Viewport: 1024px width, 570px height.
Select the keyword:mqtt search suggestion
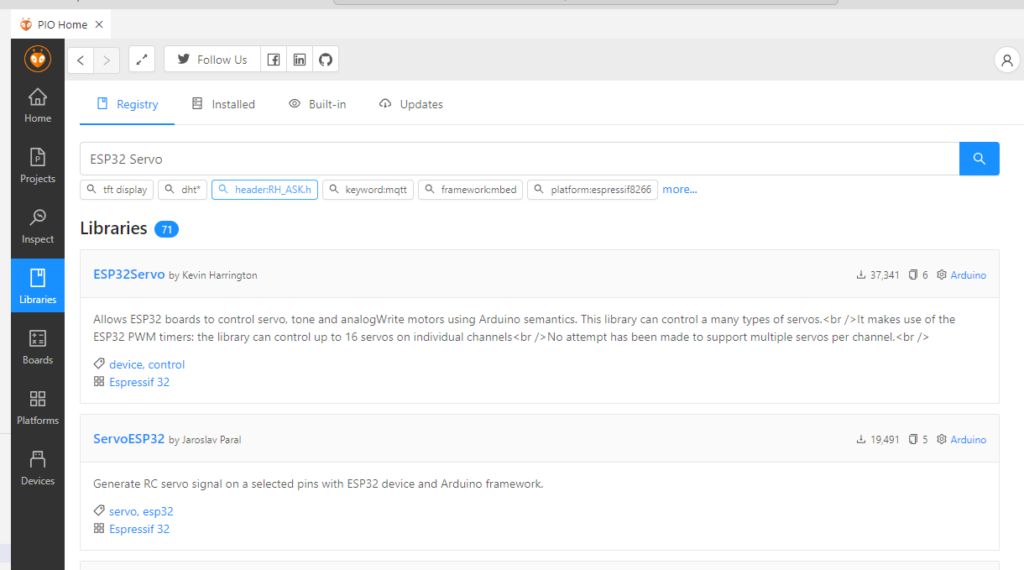click(x=368, y=189)
